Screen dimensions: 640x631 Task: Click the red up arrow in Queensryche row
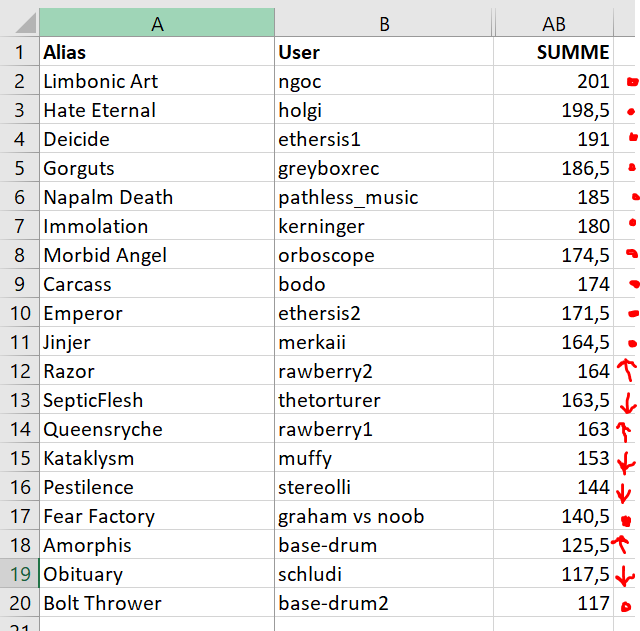click(624, 431)
